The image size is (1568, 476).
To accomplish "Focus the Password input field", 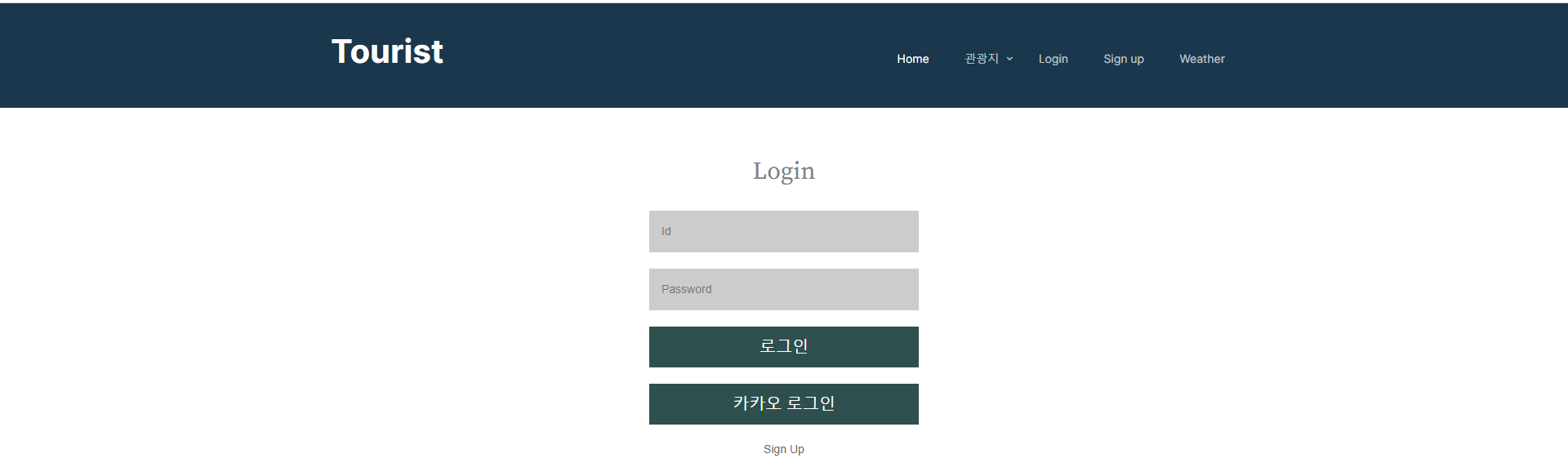I will (x=783, y=289).
